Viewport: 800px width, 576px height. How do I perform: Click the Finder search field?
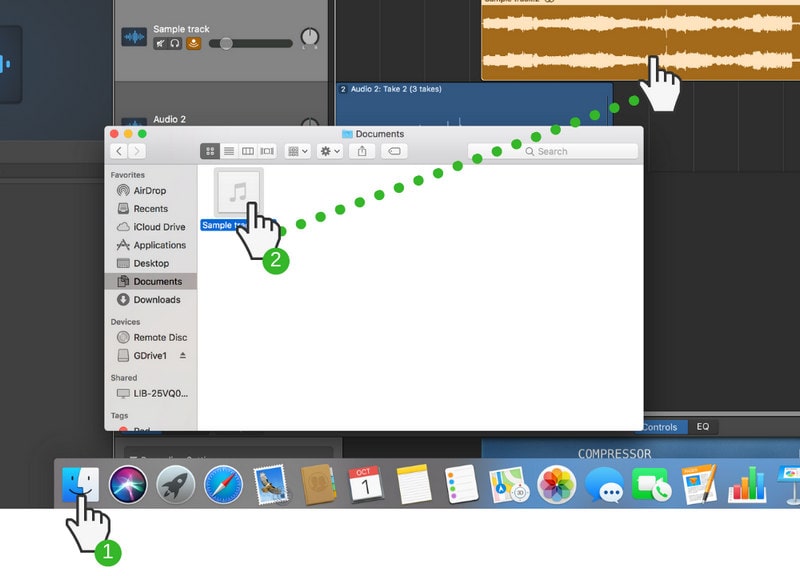point(553,151)
